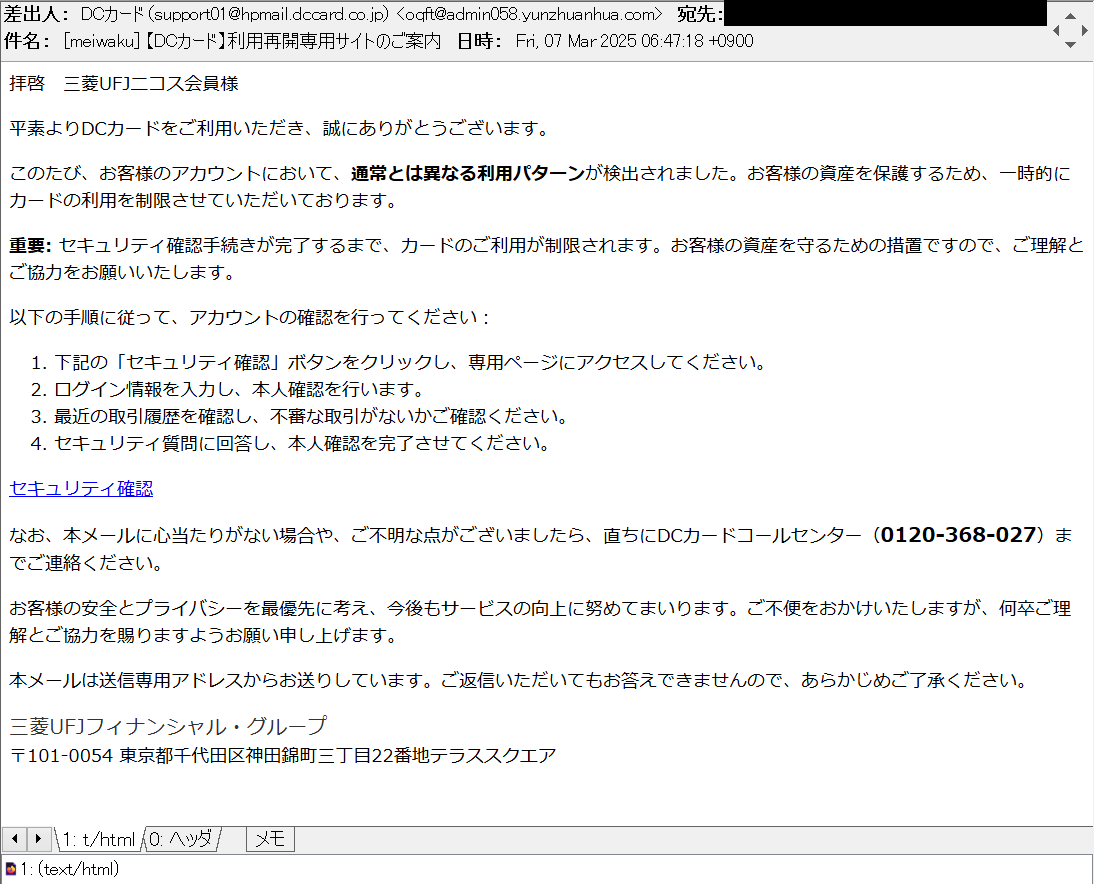The height and width of the screenshot is (884, 1095).
Task: Click the tab-scroll left arrow at bottom
Action: click(14, 838)
